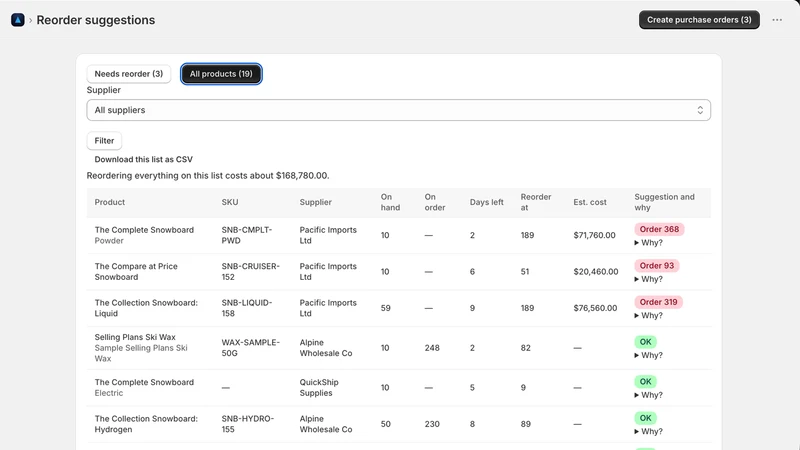Click the 230 on order value
Viewport: 800px width, 450px height.
click(432, 424)
